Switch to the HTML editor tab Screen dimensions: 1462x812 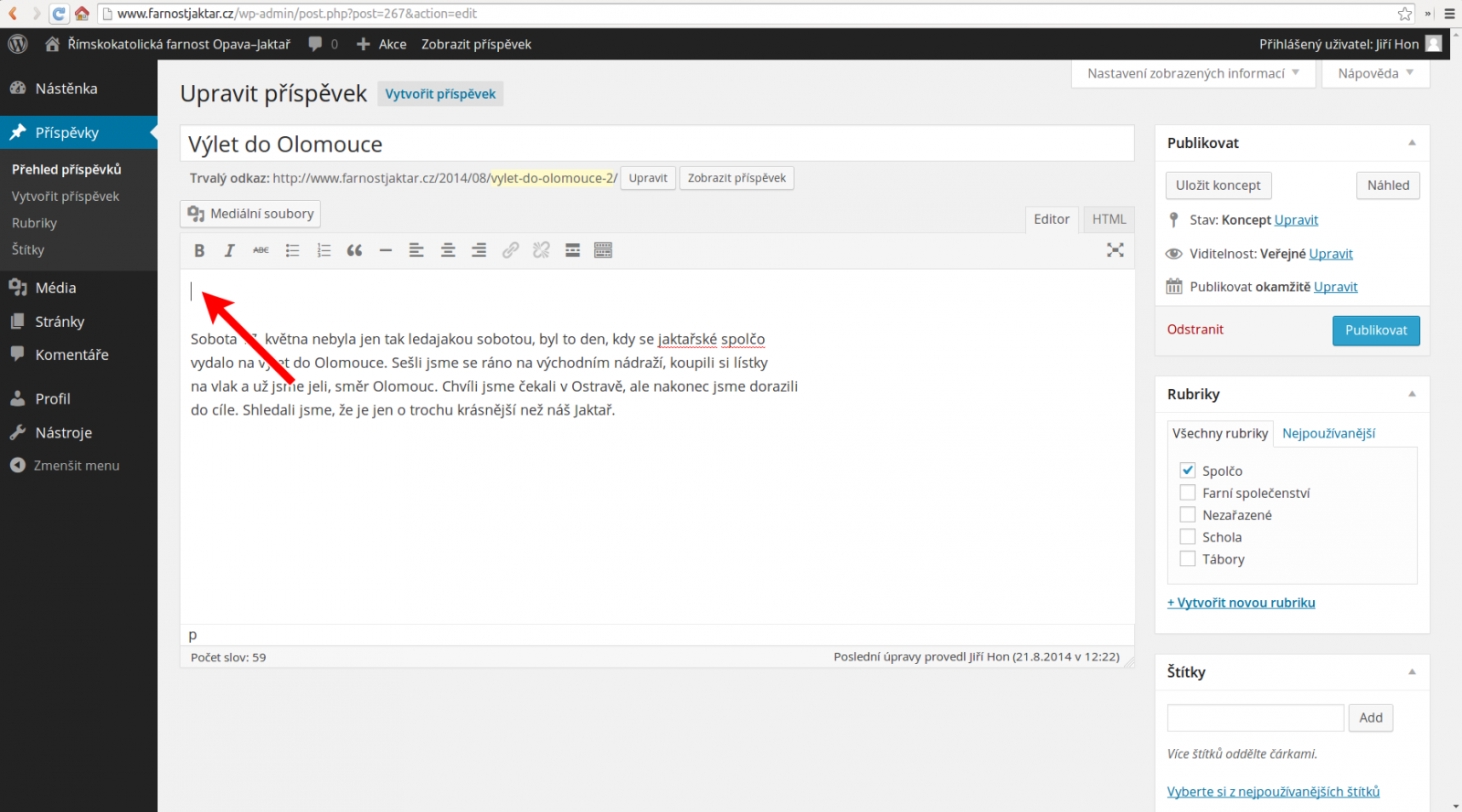tap(1109, 219)
